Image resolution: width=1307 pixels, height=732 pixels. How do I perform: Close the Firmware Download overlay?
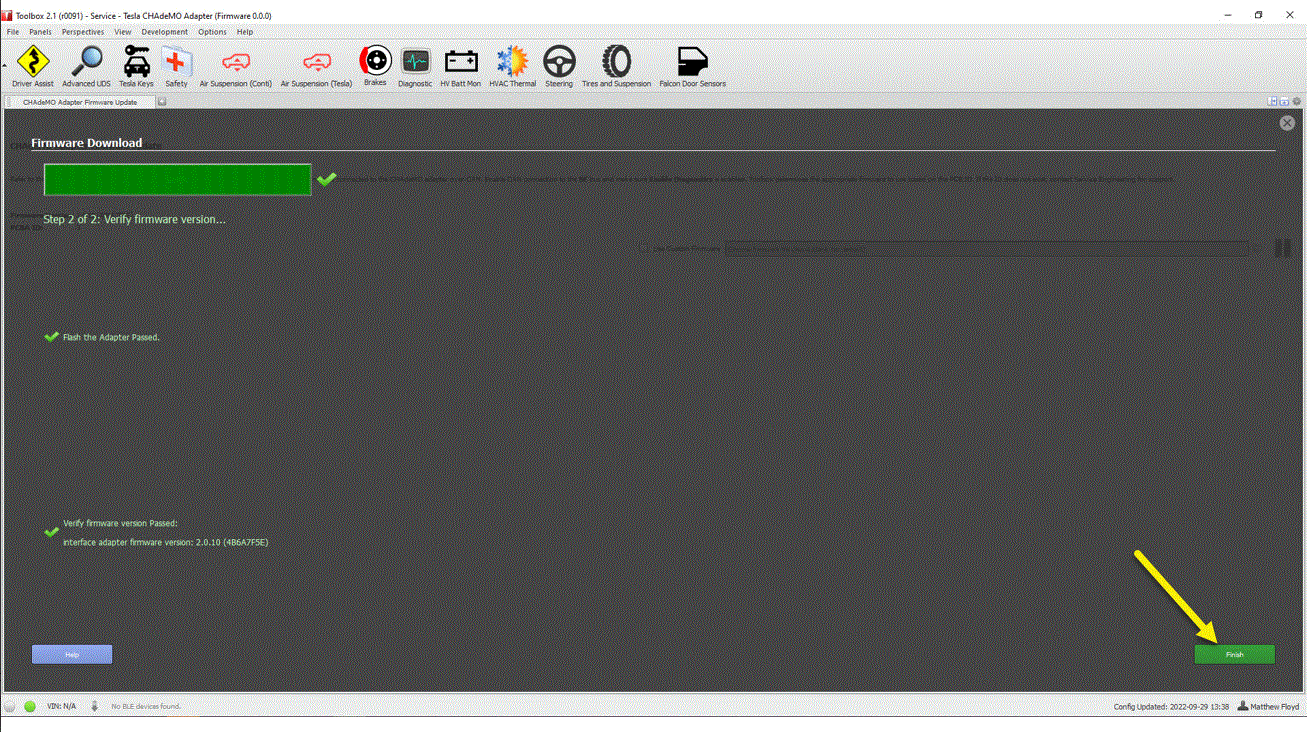(1287, 123)
